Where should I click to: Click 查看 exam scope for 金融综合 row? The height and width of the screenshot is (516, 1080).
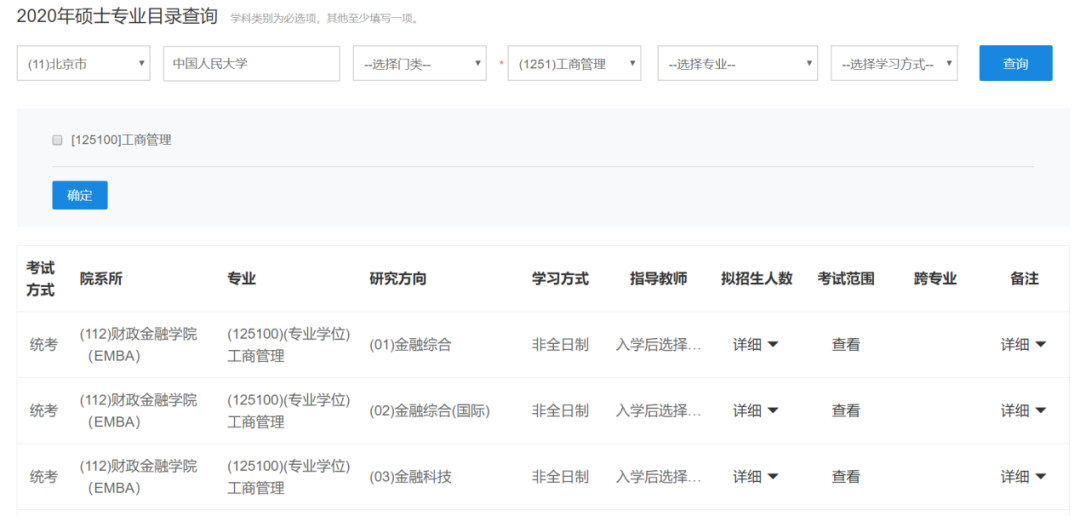(x=845, y=345)
